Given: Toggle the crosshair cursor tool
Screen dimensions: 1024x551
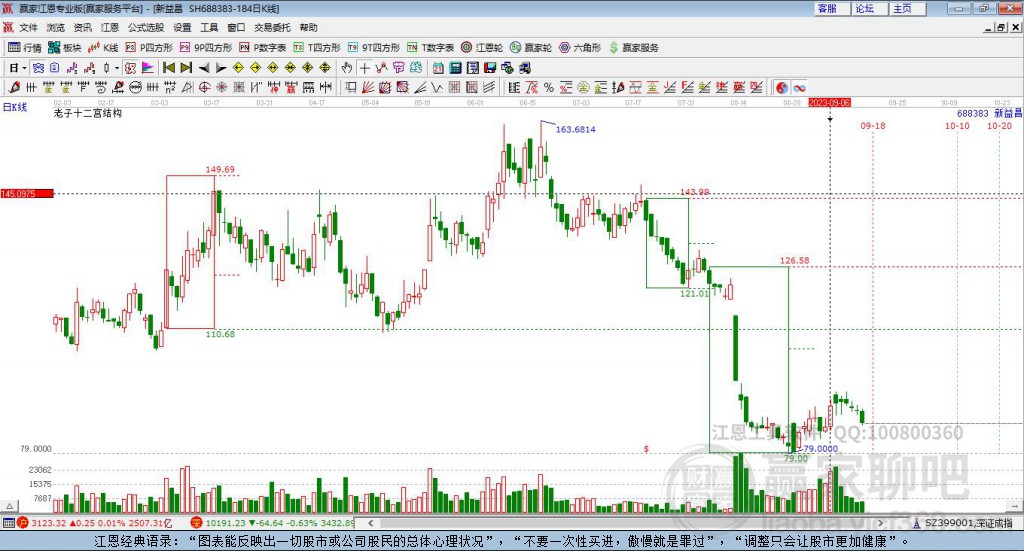Looking at the screenshot, I should [x=364, y=68].
